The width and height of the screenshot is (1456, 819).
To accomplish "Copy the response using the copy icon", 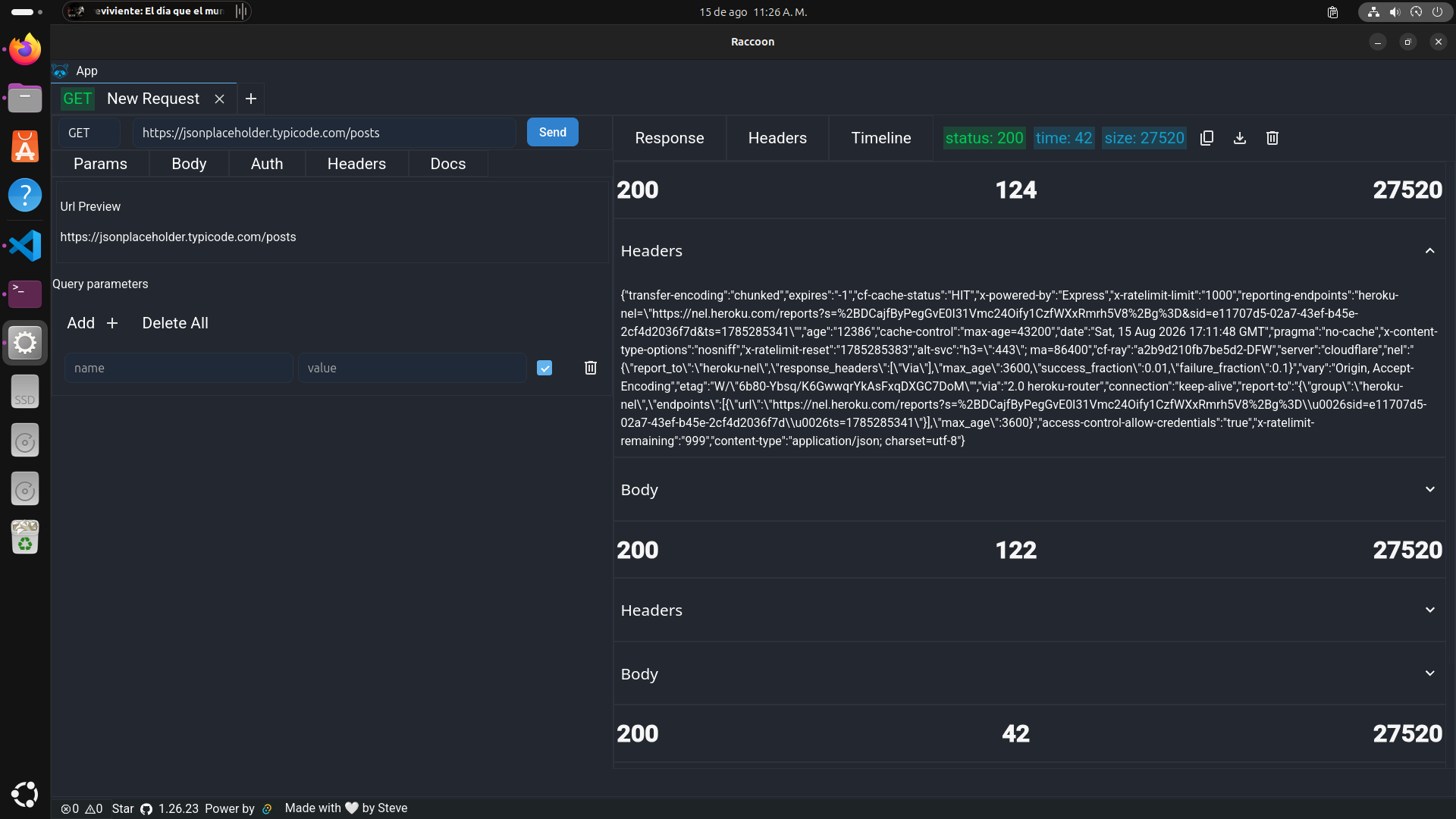I will pyautogui.click(x=1207, y=138).
